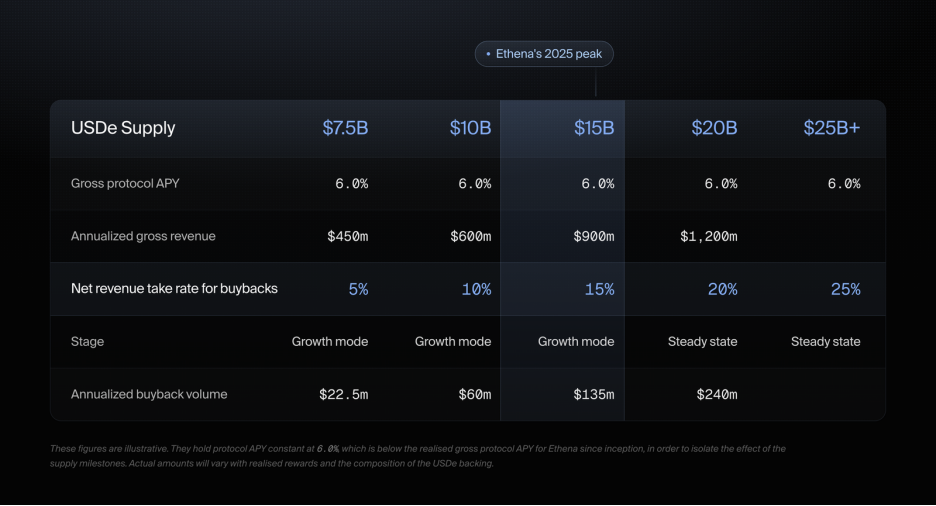This screenshot has width=936, height=506.
Task: Click the blue dot in the peak badge
Action: point(488,54)
